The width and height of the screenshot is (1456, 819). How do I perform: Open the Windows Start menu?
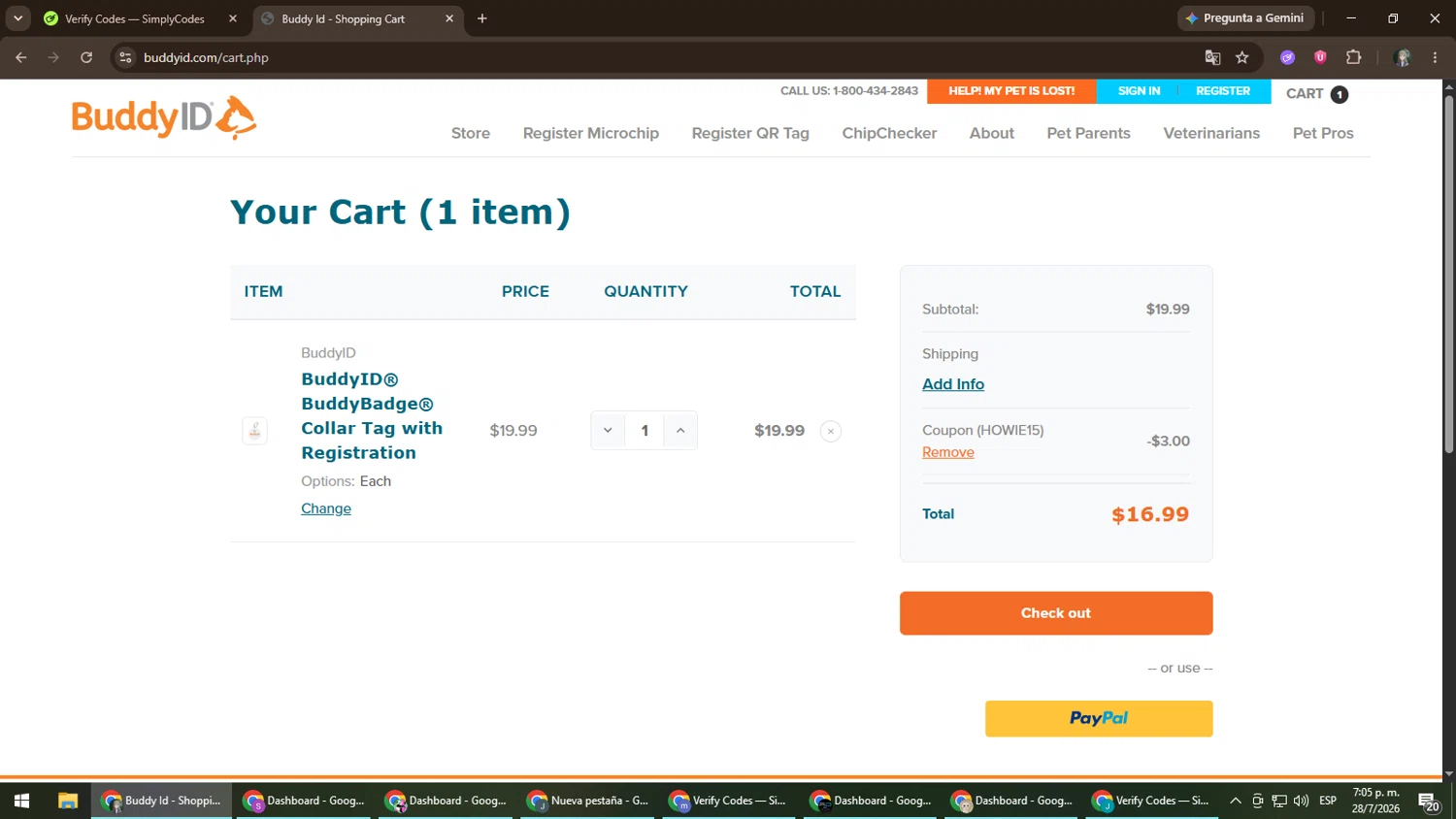(x=21, y=801)
